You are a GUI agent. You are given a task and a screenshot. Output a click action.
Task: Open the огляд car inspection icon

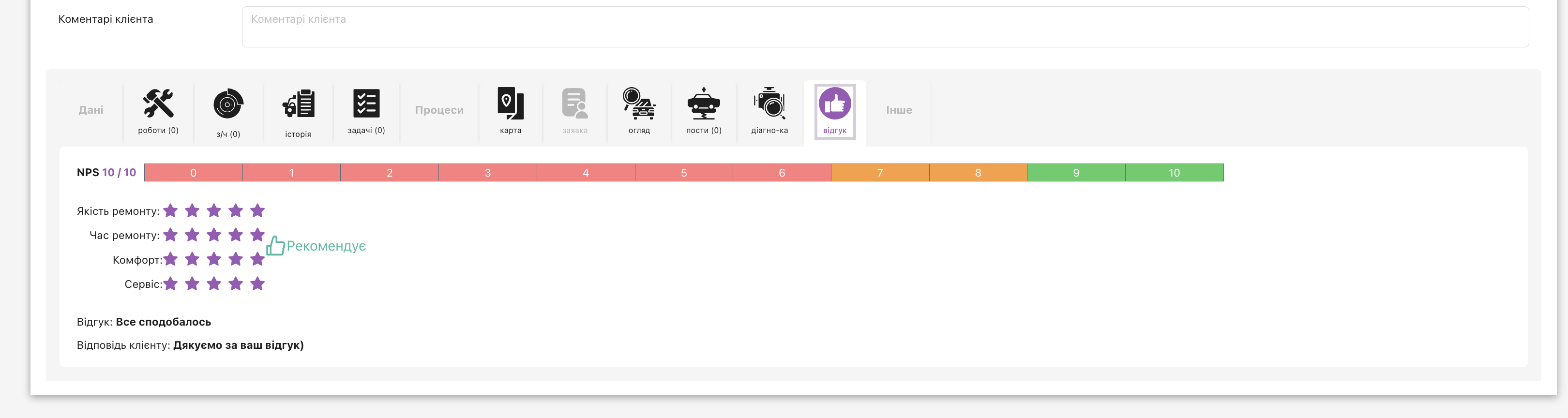(639, 104)
